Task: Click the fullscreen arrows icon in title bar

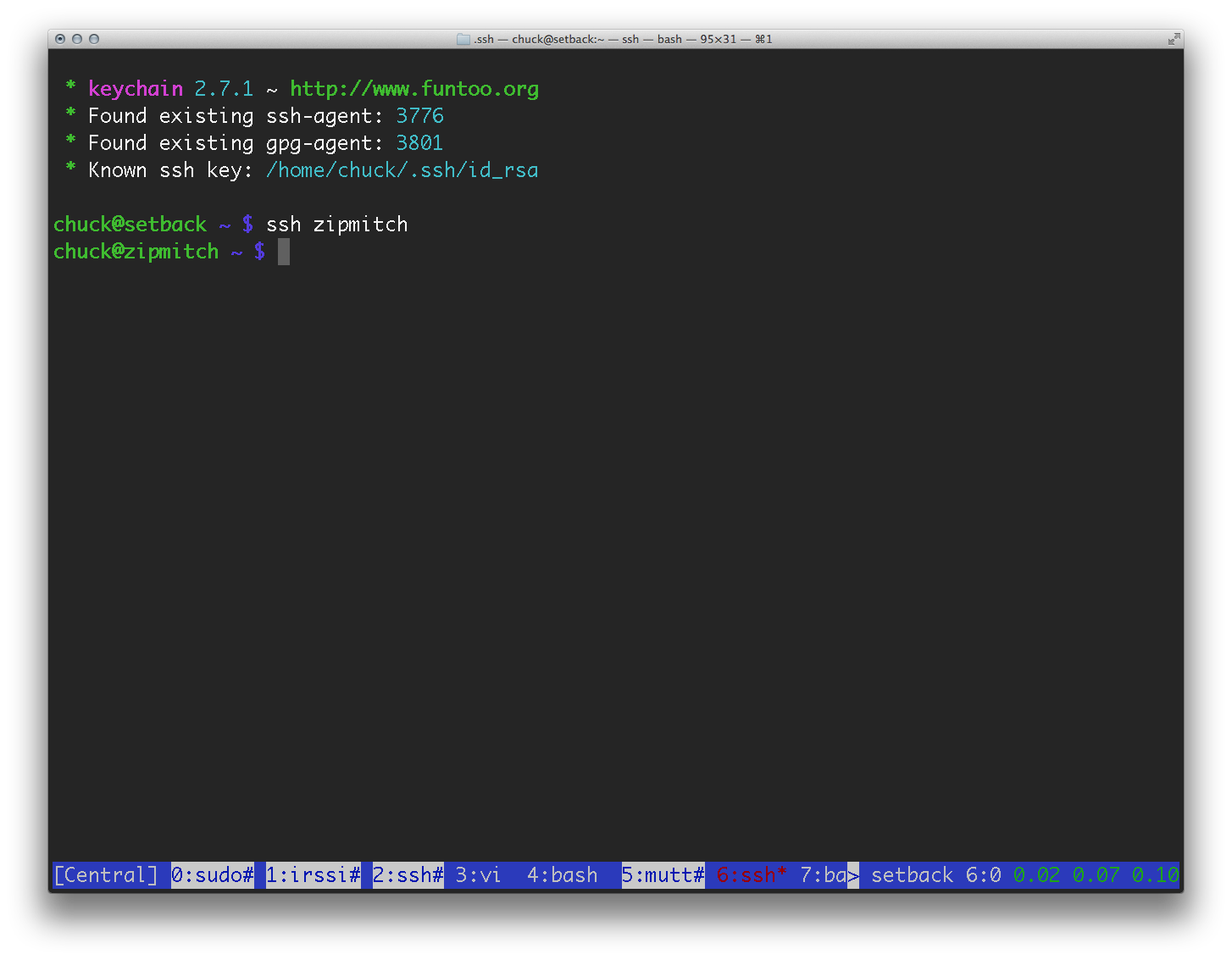Action: [x=1174, y=39]
